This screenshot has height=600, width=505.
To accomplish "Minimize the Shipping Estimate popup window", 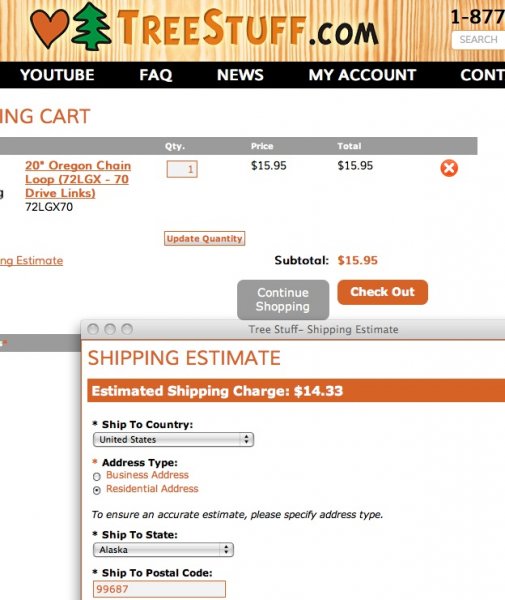I will [x=110, y=329].
